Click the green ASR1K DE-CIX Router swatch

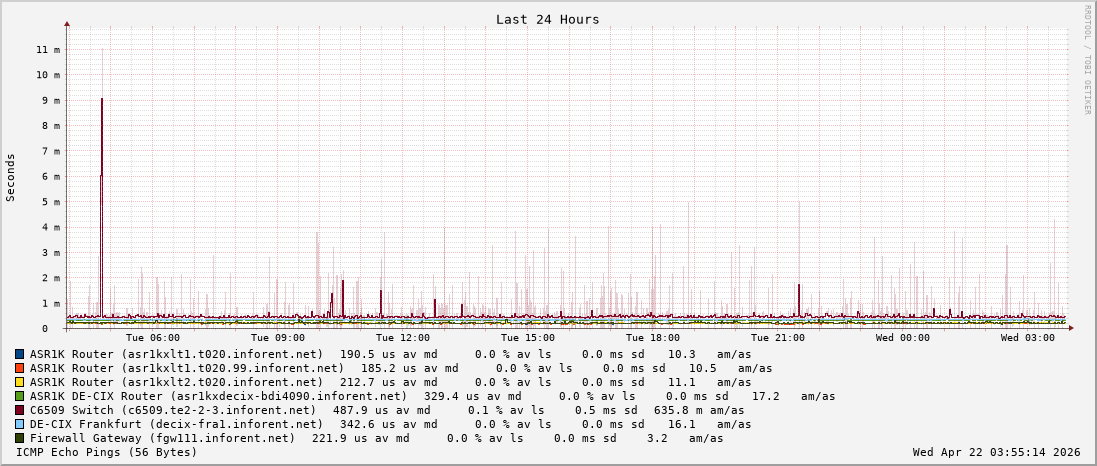click(x=20, y=396)
